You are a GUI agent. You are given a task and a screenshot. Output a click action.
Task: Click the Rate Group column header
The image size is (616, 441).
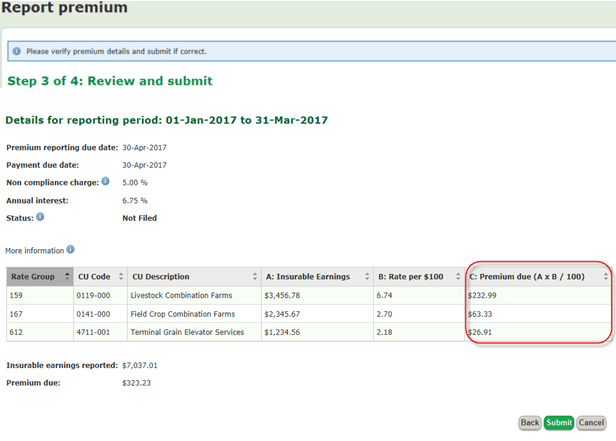40,277
